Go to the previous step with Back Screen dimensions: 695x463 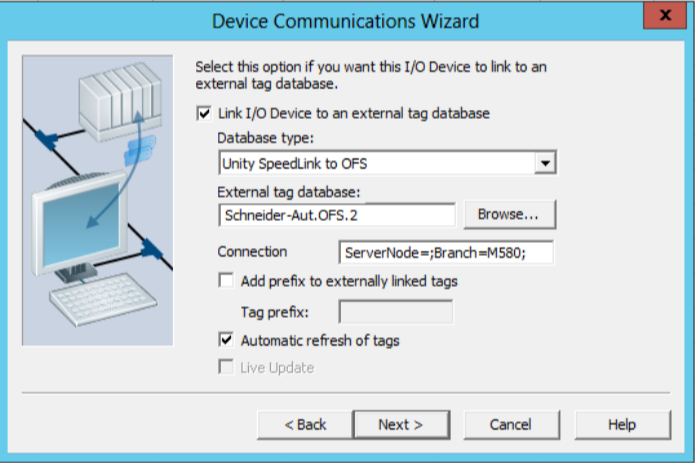tap(305, 425)
